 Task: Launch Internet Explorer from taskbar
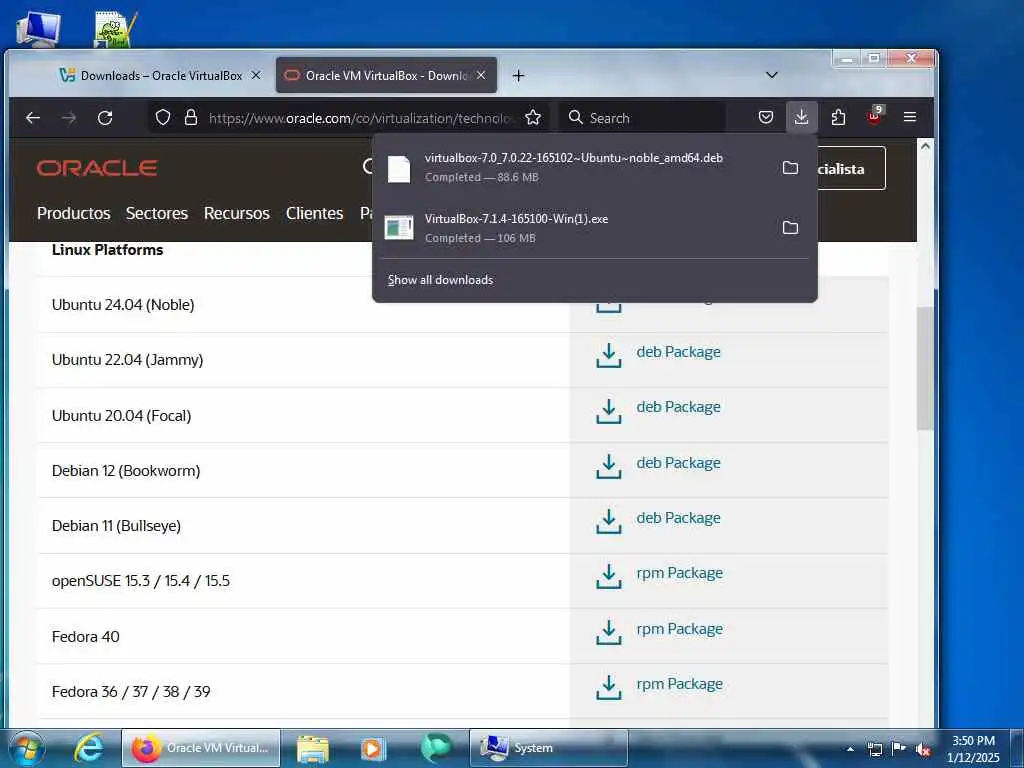pyautogui.click(x=88, y=748)
